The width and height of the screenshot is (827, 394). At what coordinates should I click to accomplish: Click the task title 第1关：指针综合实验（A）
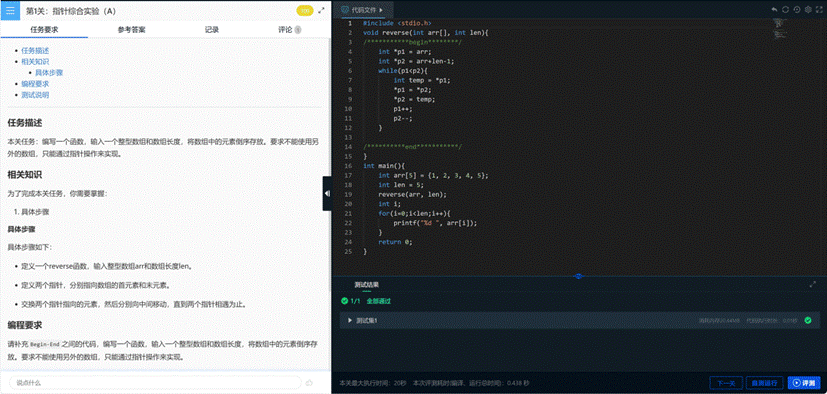tap(71, 11)
